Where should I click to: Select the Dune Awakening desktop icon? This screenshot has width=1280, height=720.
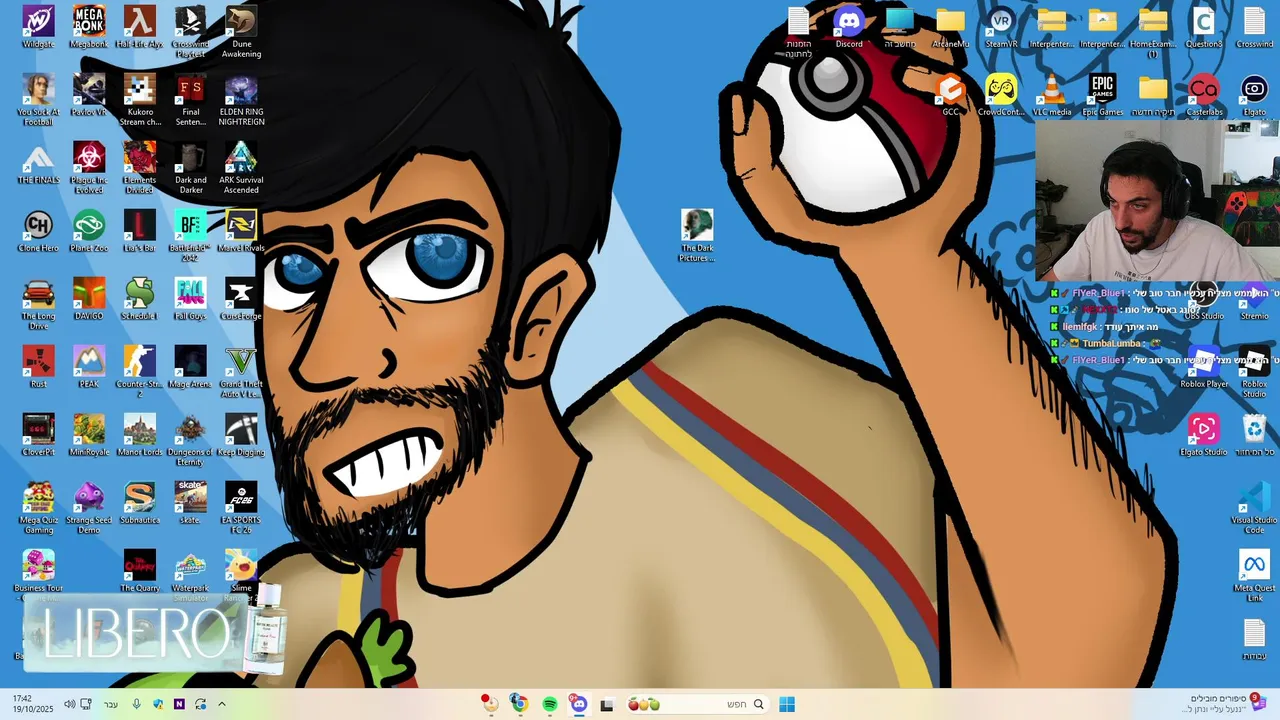tap(241, 32)
